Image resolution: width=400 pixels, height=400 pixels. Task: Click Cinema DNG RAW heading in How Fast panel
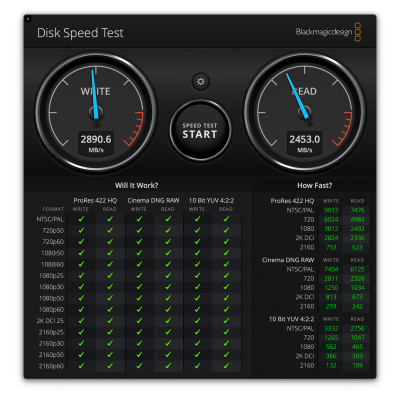[x=288, y=260]
